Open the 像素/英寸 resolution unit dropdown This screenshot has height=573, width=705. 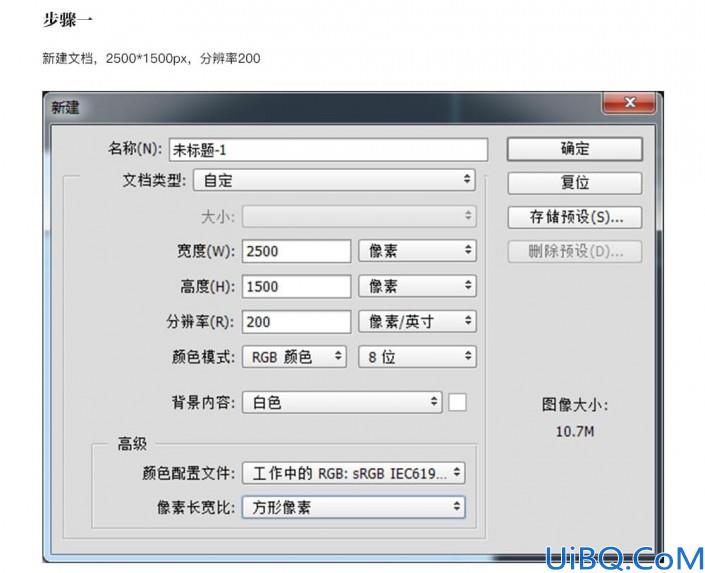point(417,321)
